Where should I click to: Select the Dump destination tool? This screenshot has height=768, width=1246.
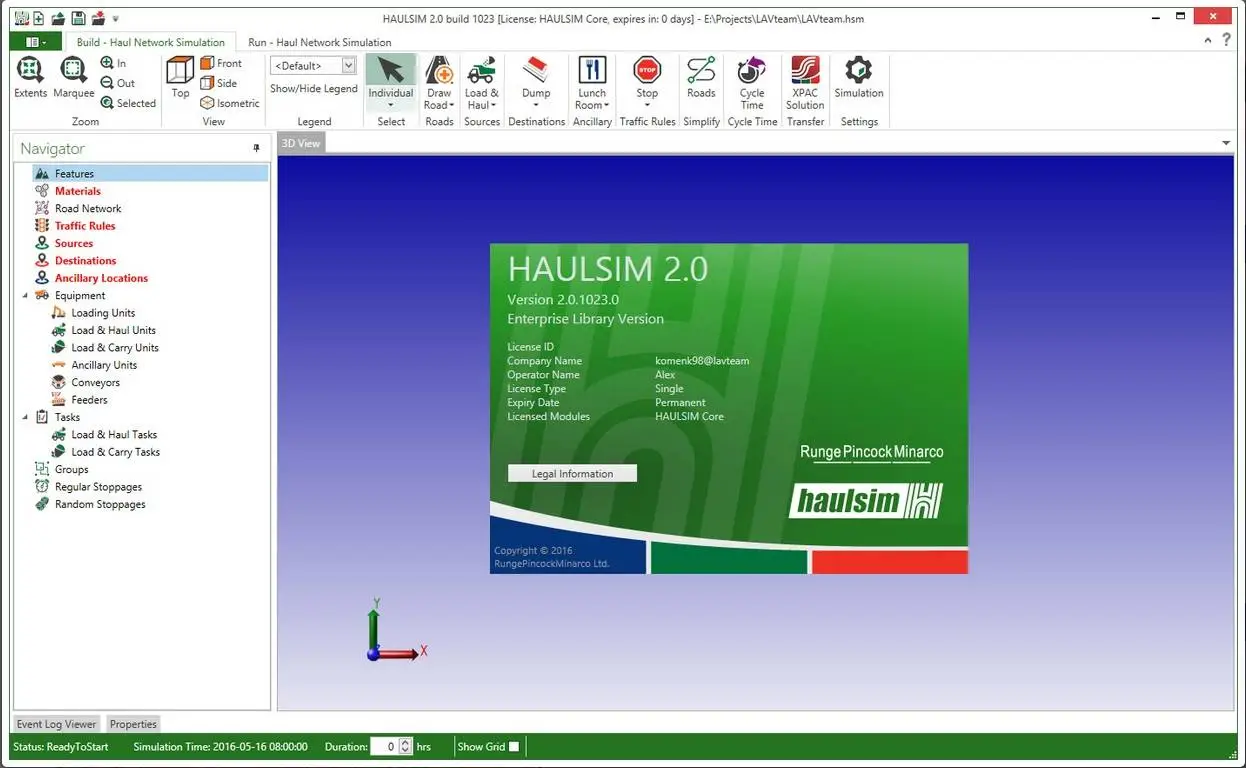pos(536,83)
